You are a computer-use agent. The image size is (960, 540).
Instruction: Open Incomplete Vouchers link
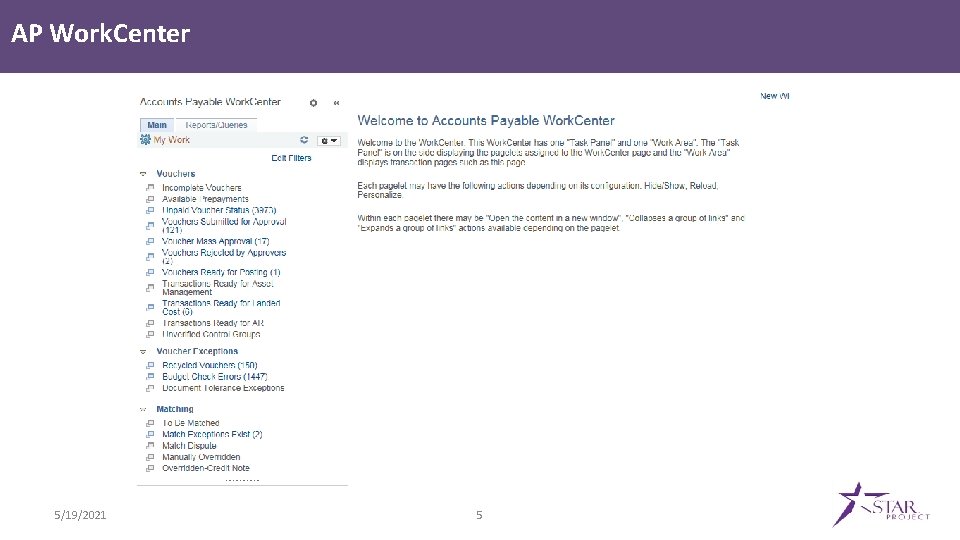pos(201,188)
